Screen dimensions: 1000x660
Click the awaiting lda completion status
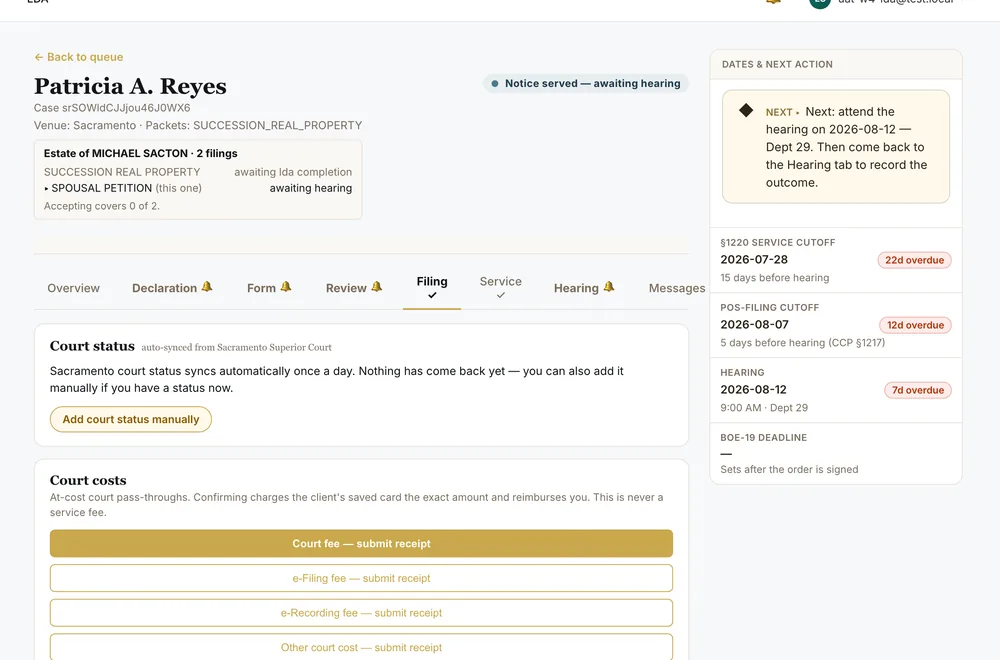click(293, 172)
